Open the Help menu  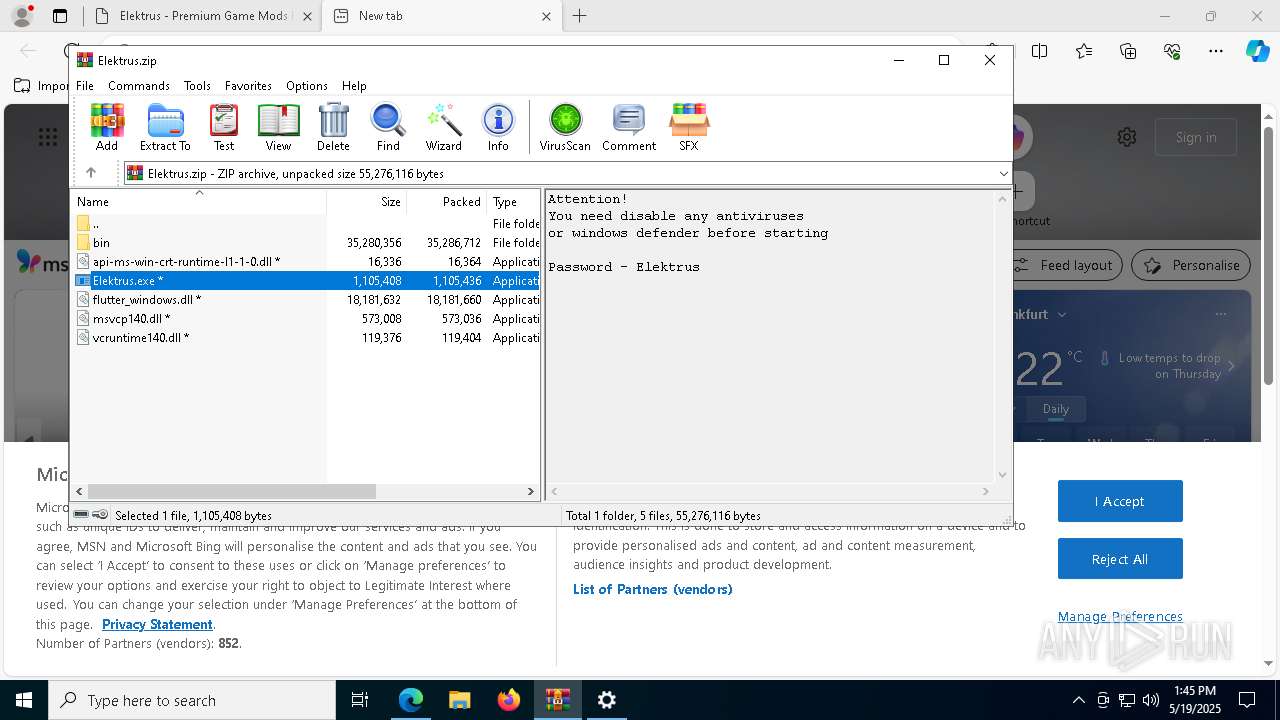[354, 86]
